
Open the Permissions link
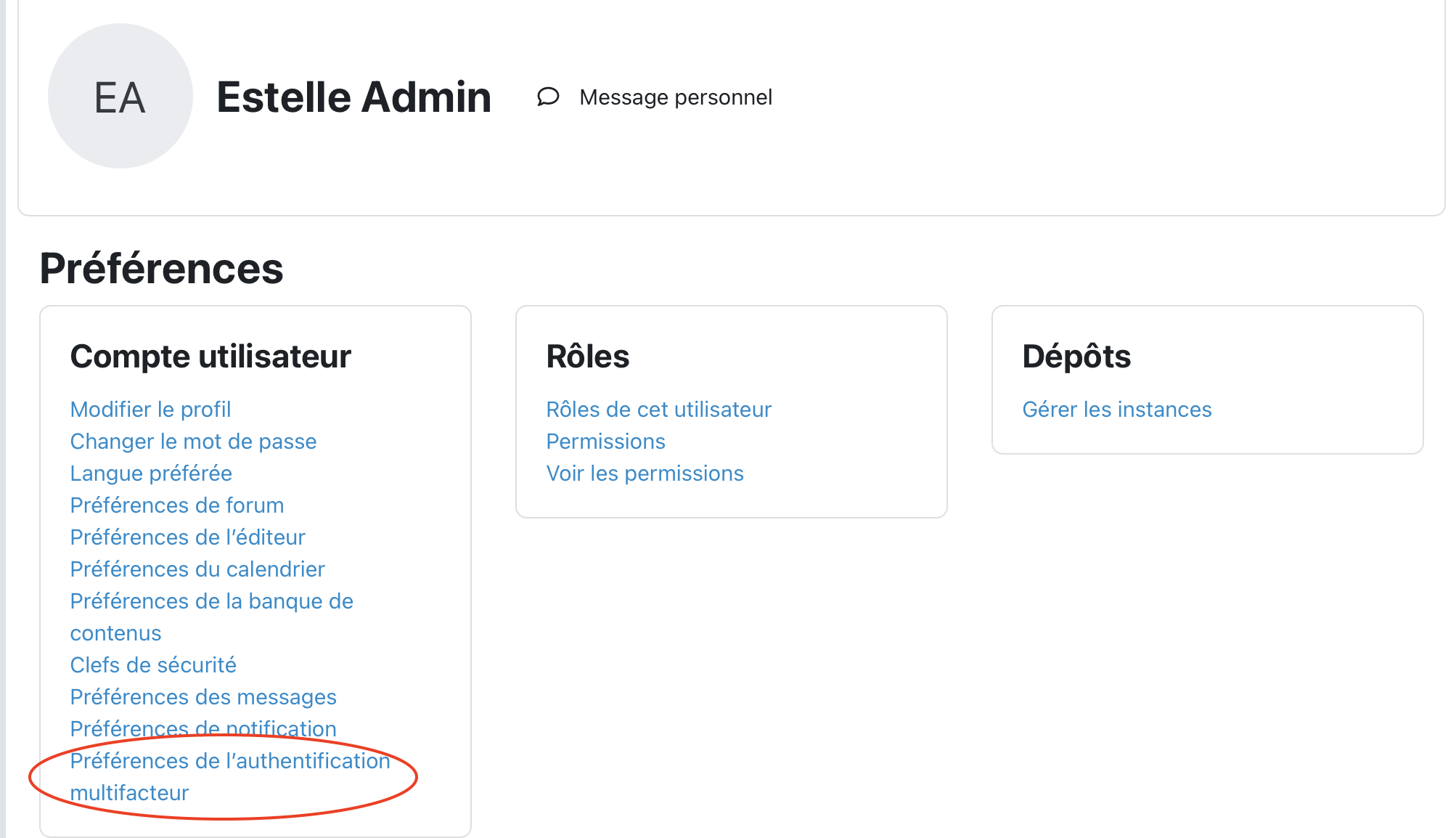click(605, 442)
